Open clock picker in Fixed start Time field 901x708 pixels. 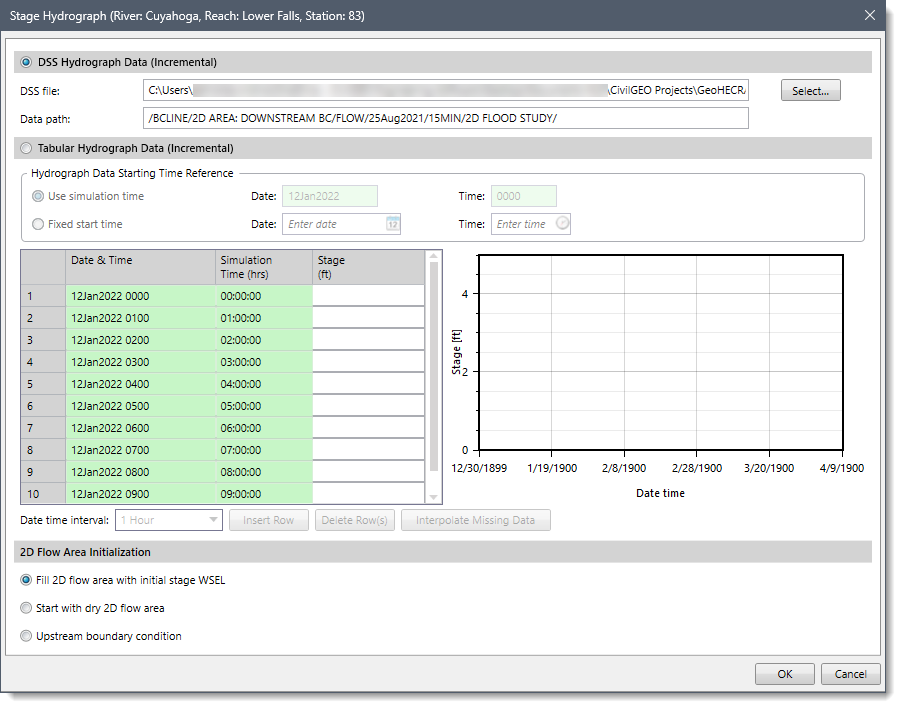point(563,224)
